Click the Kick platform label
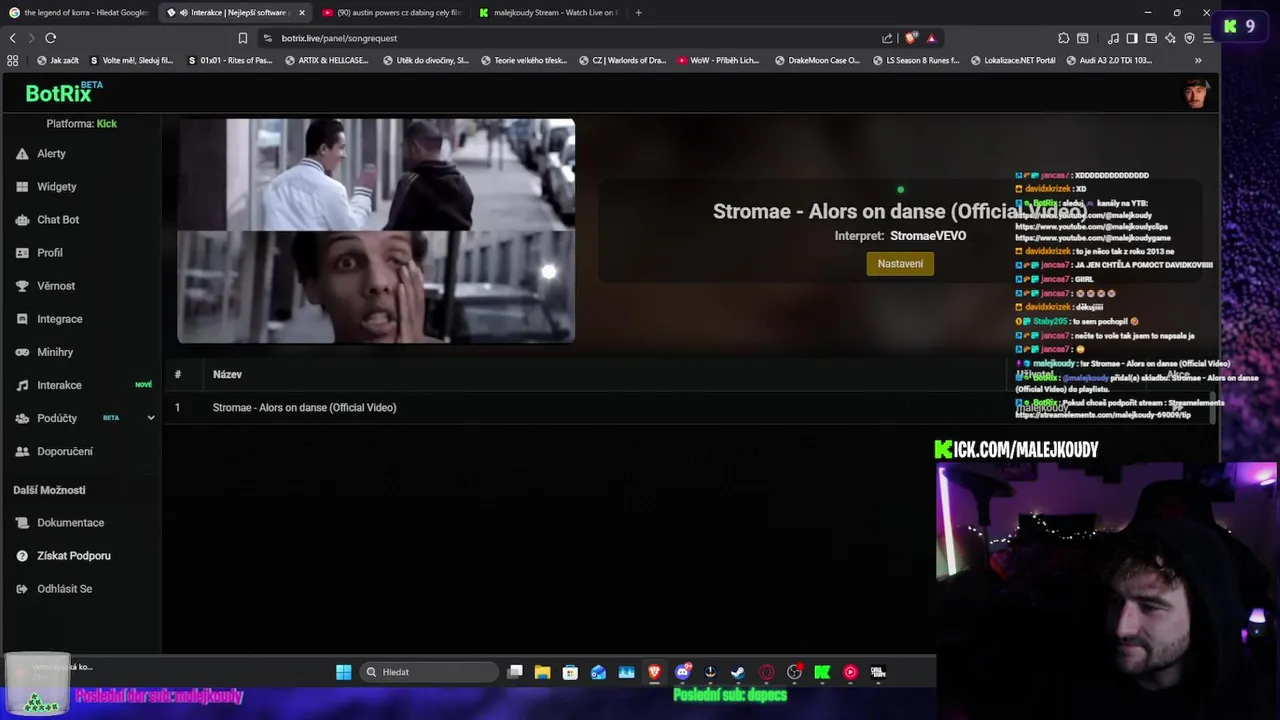The width and height of the screenshot is (1280, 720). [x=107, y=124]
